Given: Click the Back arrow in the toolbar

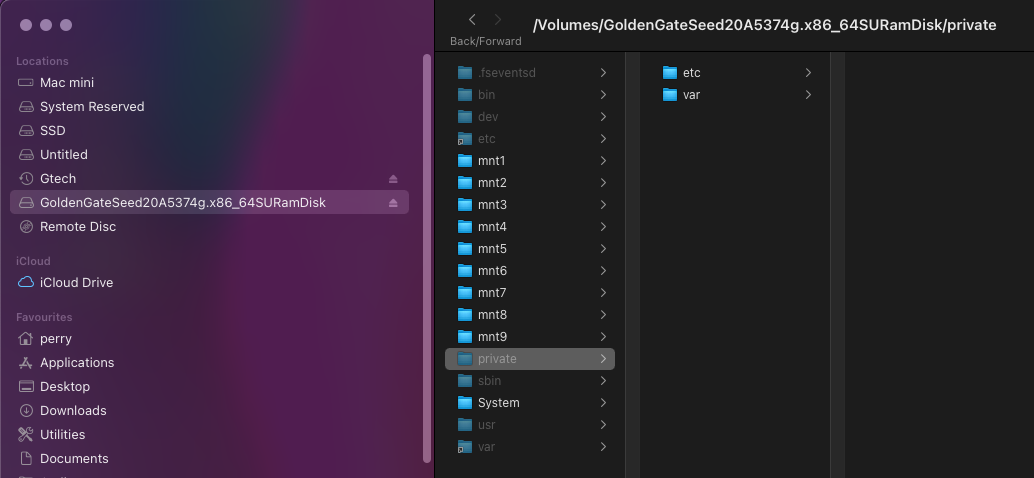Looking at the screenshot, I should tap(472, 20).
